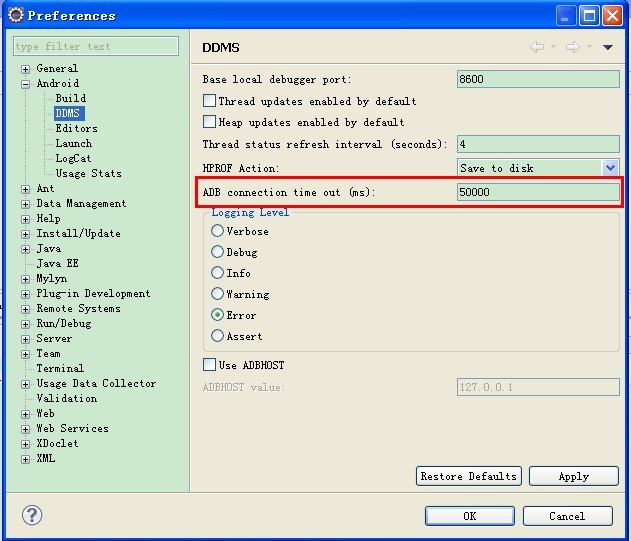The height and width of the screenshot is (541, 631).
Task: Select Info logging level
Action: pos(217,273)
